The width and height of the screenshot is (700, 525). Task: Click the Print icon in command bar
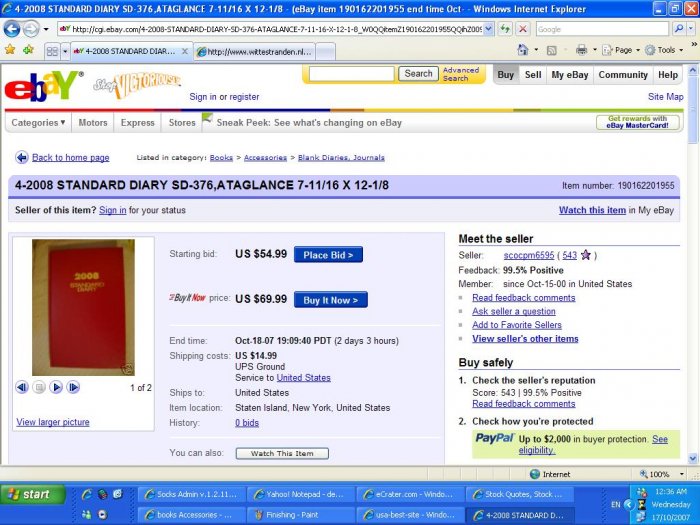(x=581, y=50)
